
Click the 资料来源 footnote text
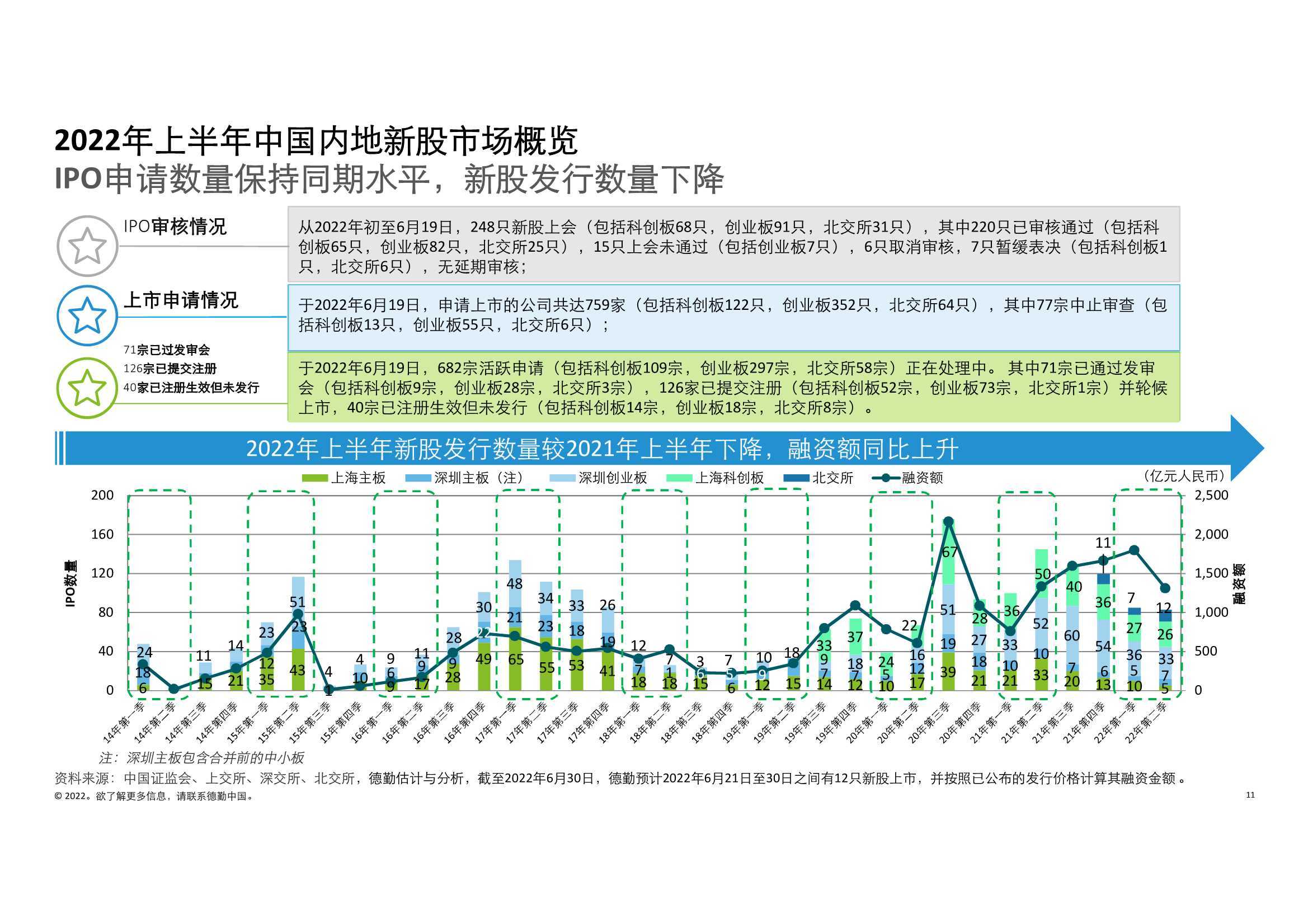tap(621, 778)
